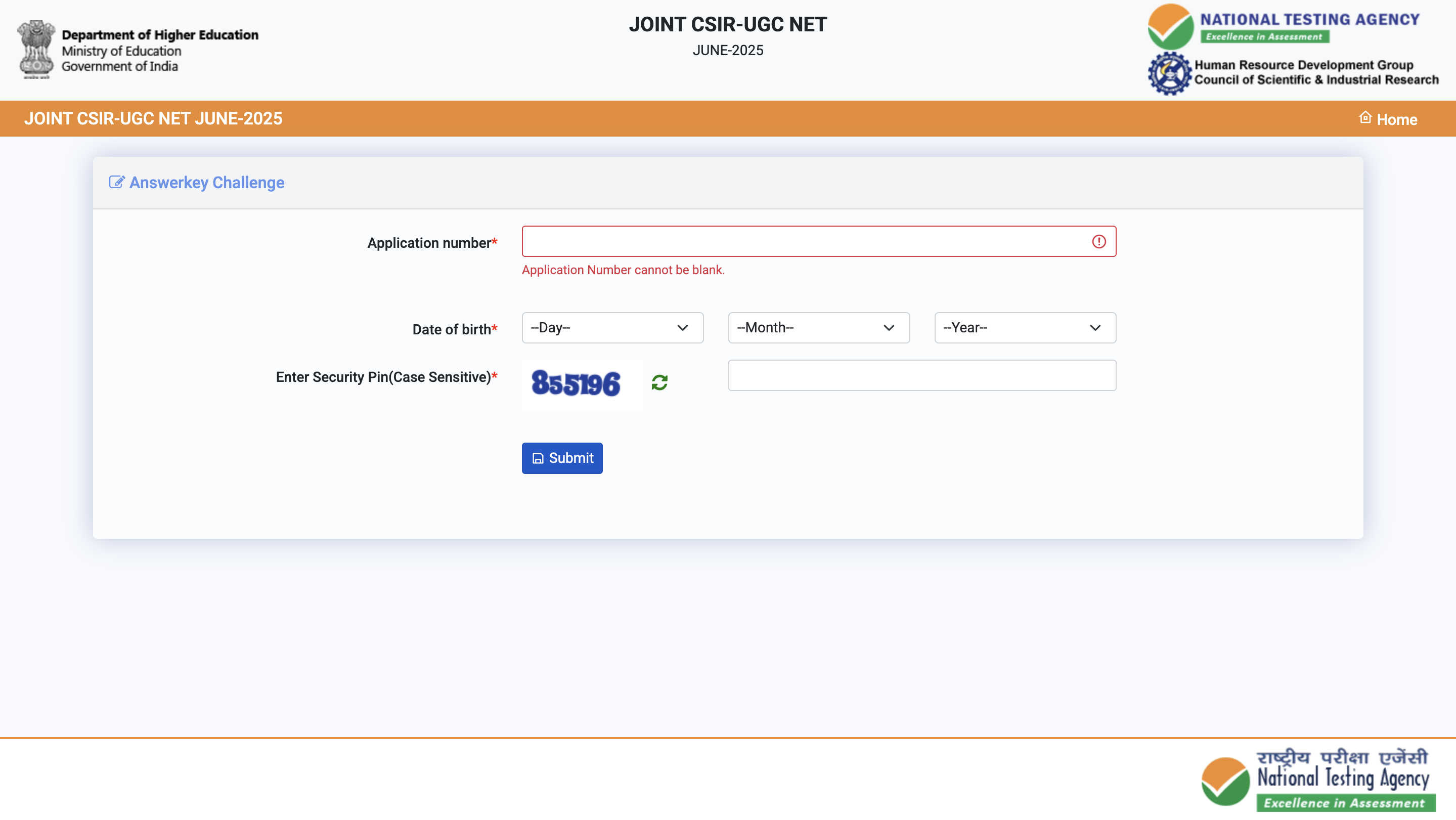This screenshot has height=820, width=1456.
Task: Click the error alert icon in application field
Action: point(1099,241)
